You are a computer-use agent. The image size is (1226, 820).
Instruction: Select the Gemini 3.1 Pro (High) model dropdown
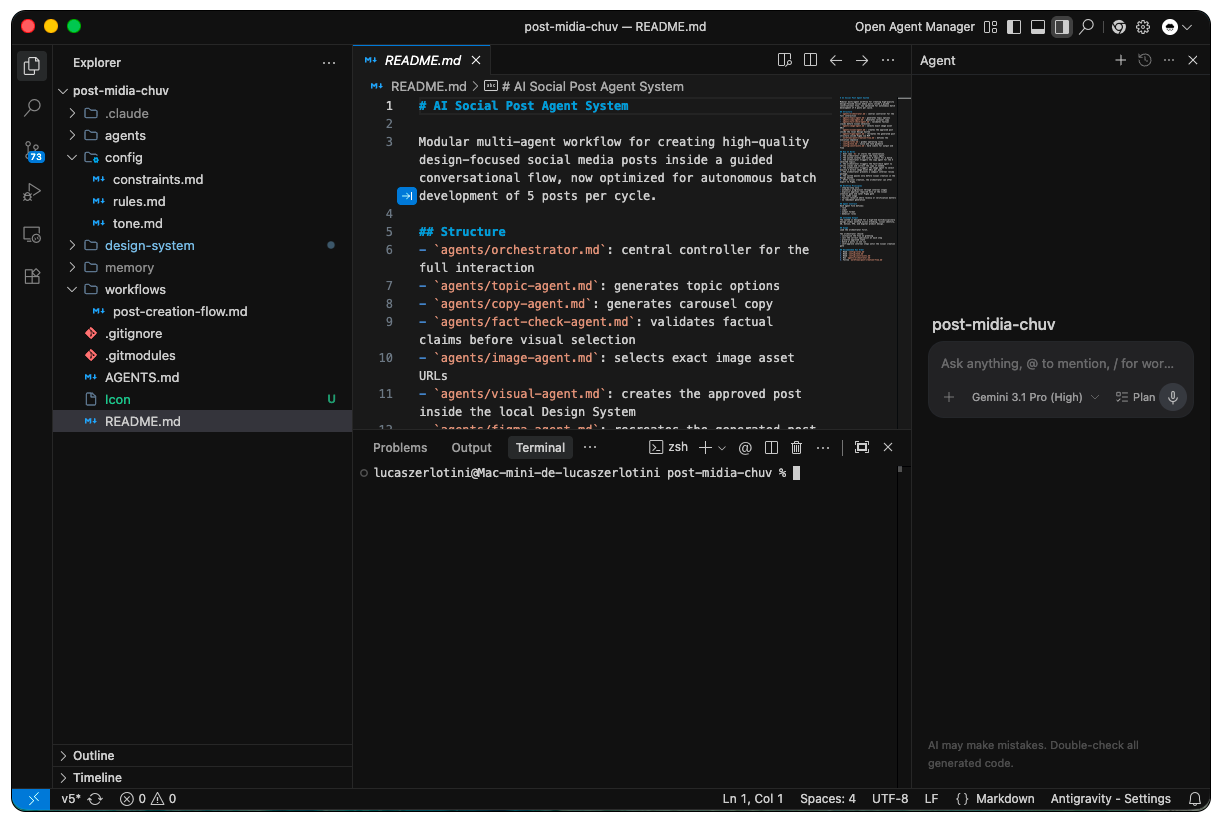1035,397
